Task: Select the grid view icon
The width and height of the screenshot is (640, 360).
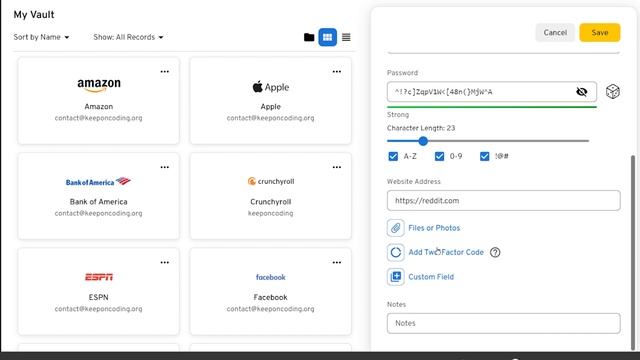Action: coord(327,37)
